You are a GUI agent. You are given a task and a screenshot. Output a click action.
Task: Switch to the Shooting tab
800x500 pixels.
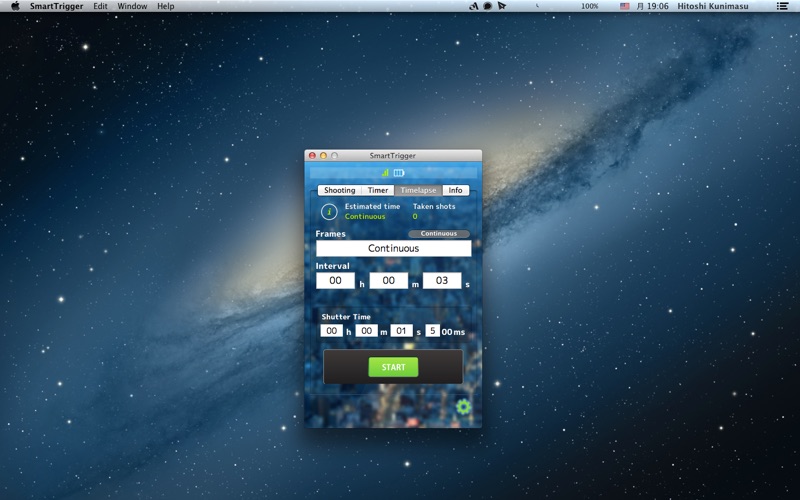tap(339, 190)
